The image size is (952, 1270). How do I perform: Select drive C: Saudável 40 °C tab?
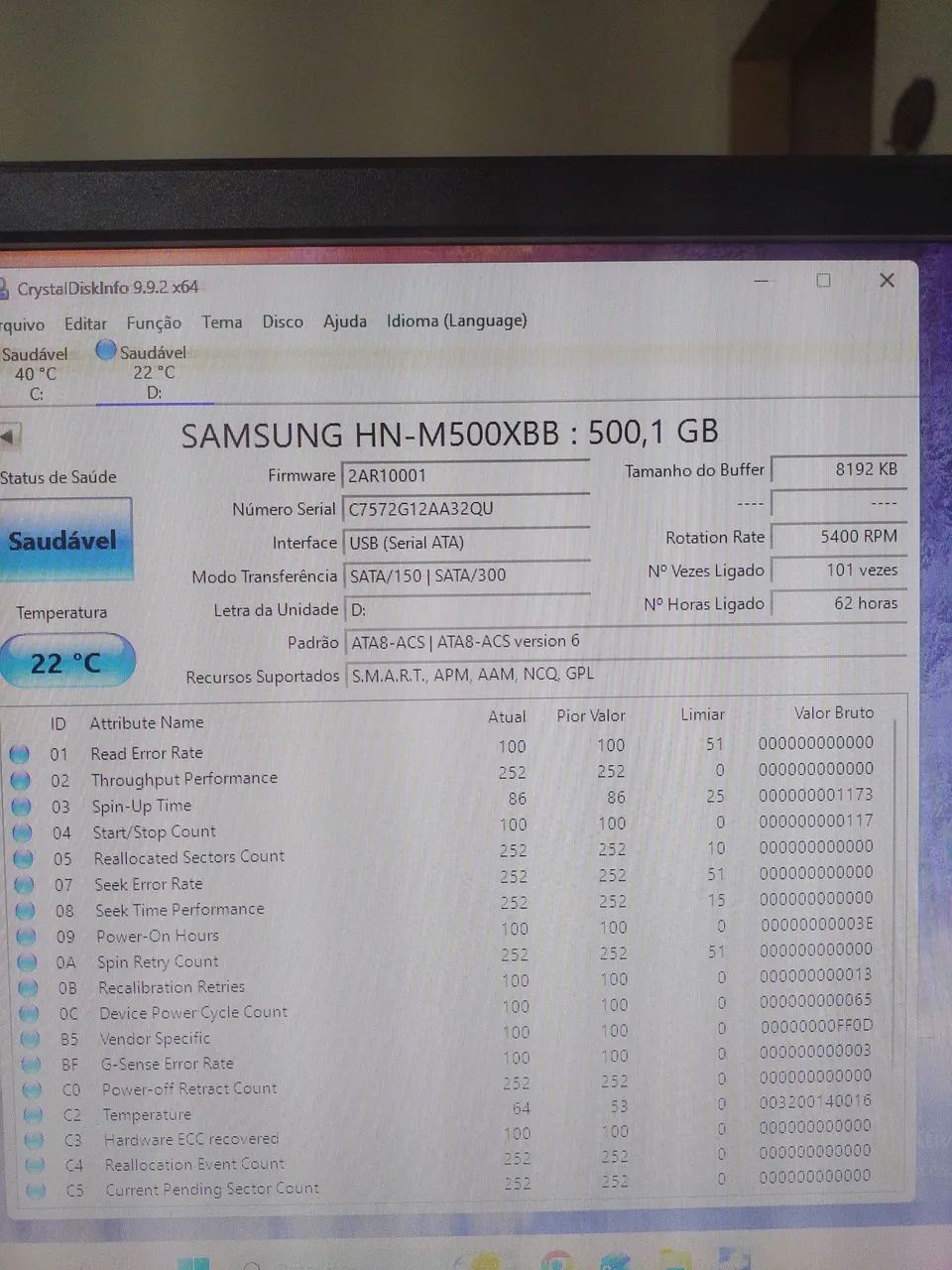pos(36,374)
